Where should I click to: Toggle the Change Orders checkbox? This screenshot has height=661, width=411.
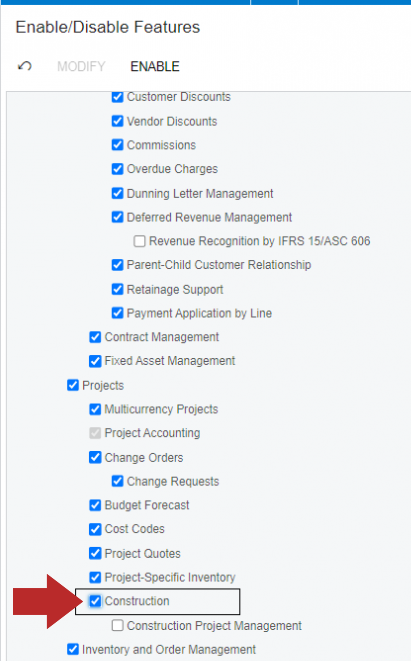point(95,457)
